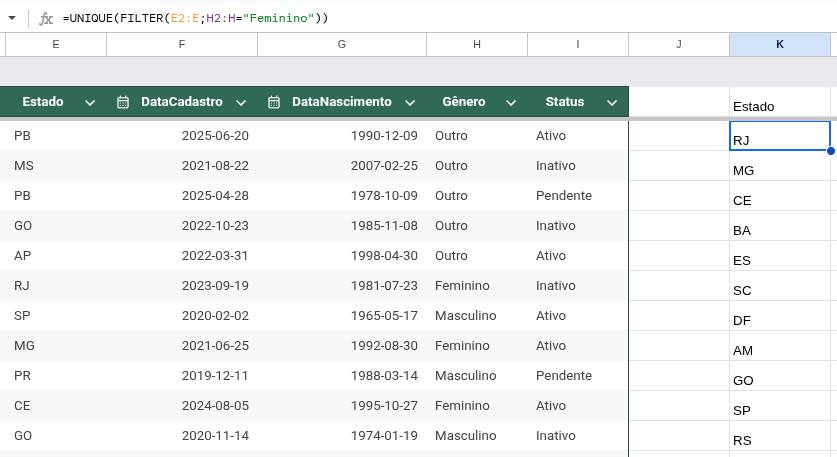Image resolution: width=837 pixels, height=457 pixels.
Task: Select cell RS in column K
Action: coord(780,436)
